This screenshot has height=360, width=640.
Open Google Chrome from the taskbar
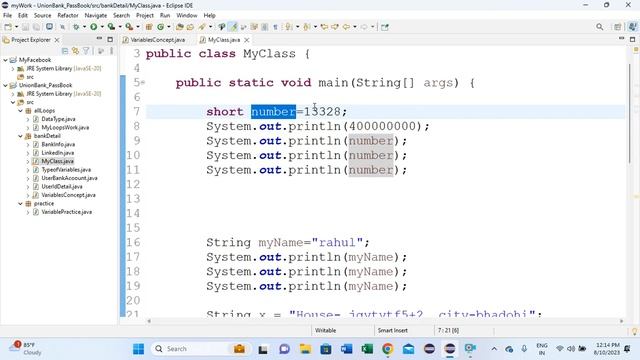tap(387, 349)
